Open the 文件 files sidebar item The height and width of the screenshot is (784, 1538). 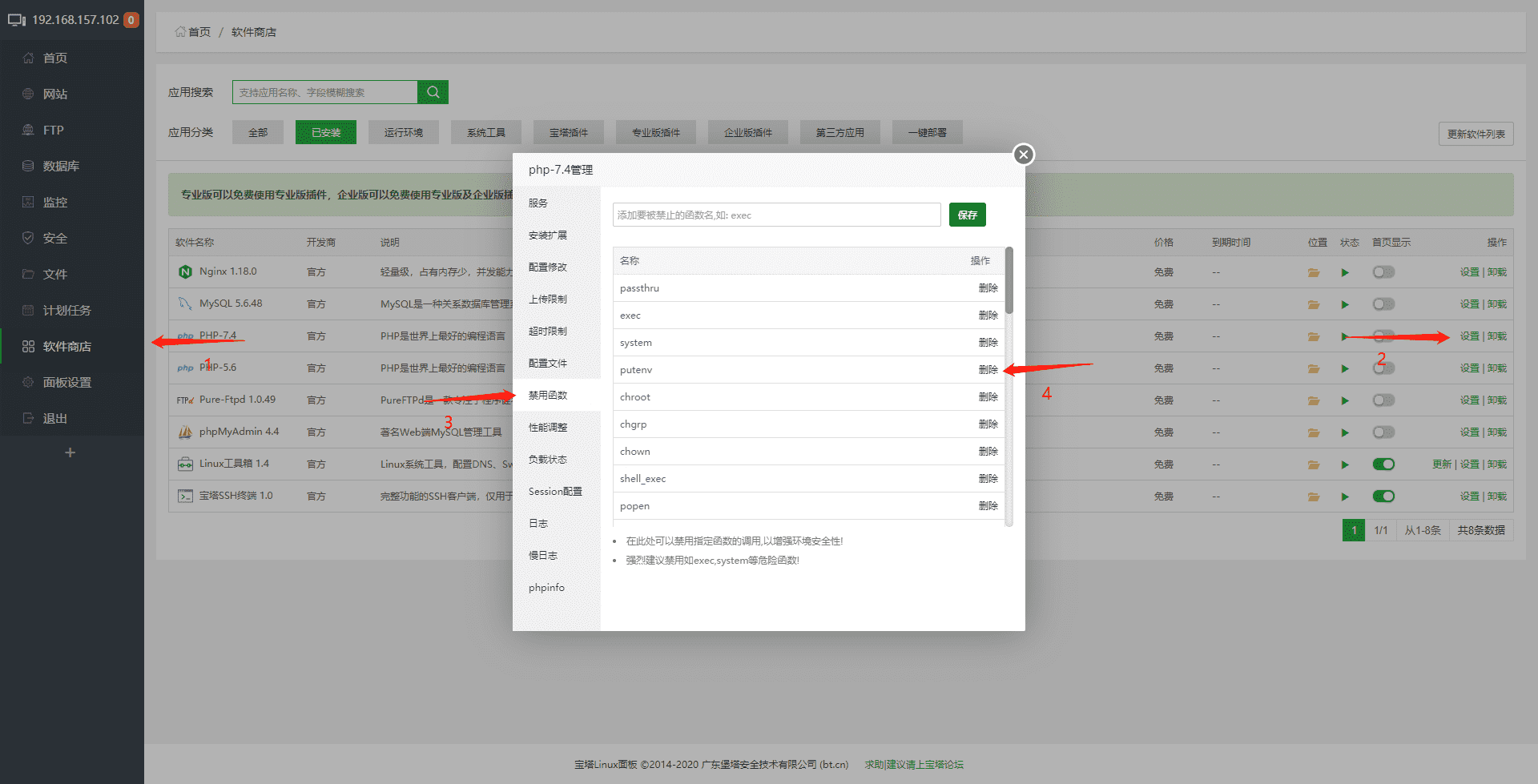point(54,274)
